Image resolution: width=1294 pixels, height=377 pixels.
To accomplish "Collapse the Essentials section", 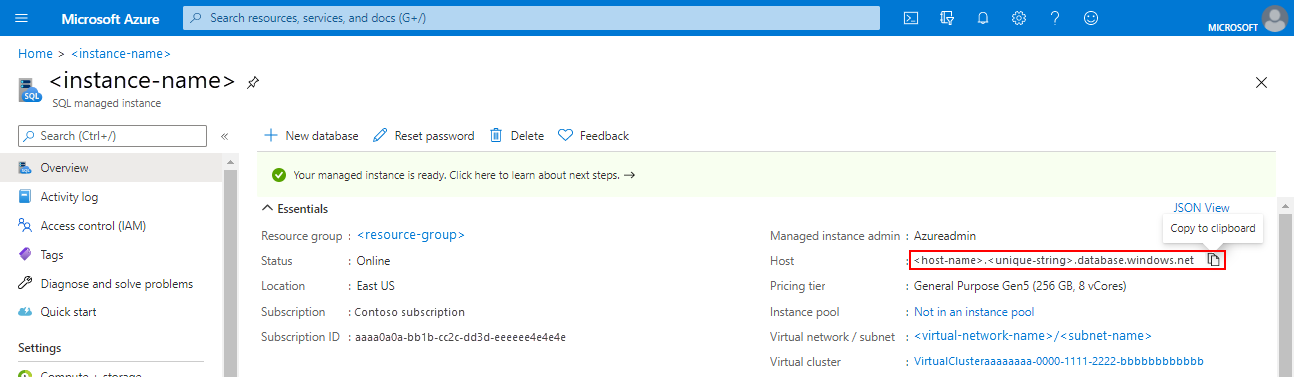I will (x=294, y=209).
